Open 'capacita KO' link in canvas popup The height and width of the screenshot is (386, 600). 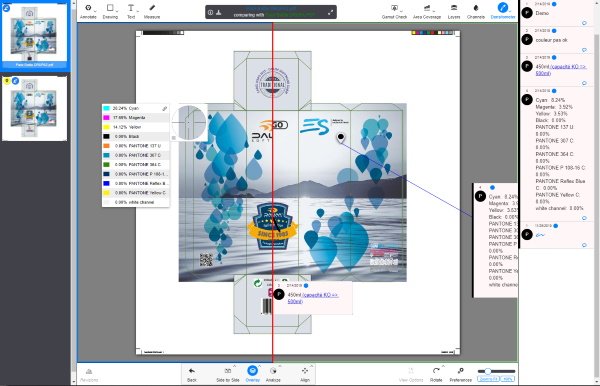click(314, 298)
